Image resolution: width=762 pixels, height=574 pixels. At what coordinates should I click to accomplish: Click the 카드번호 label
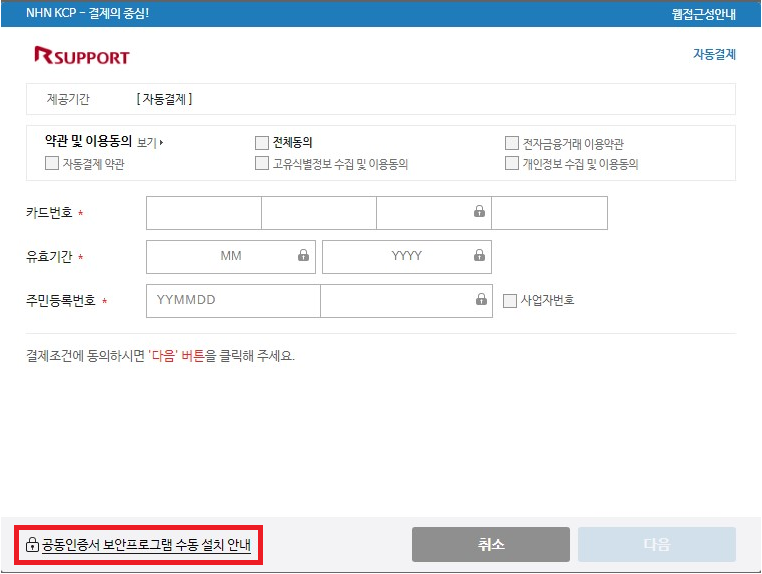49,212
